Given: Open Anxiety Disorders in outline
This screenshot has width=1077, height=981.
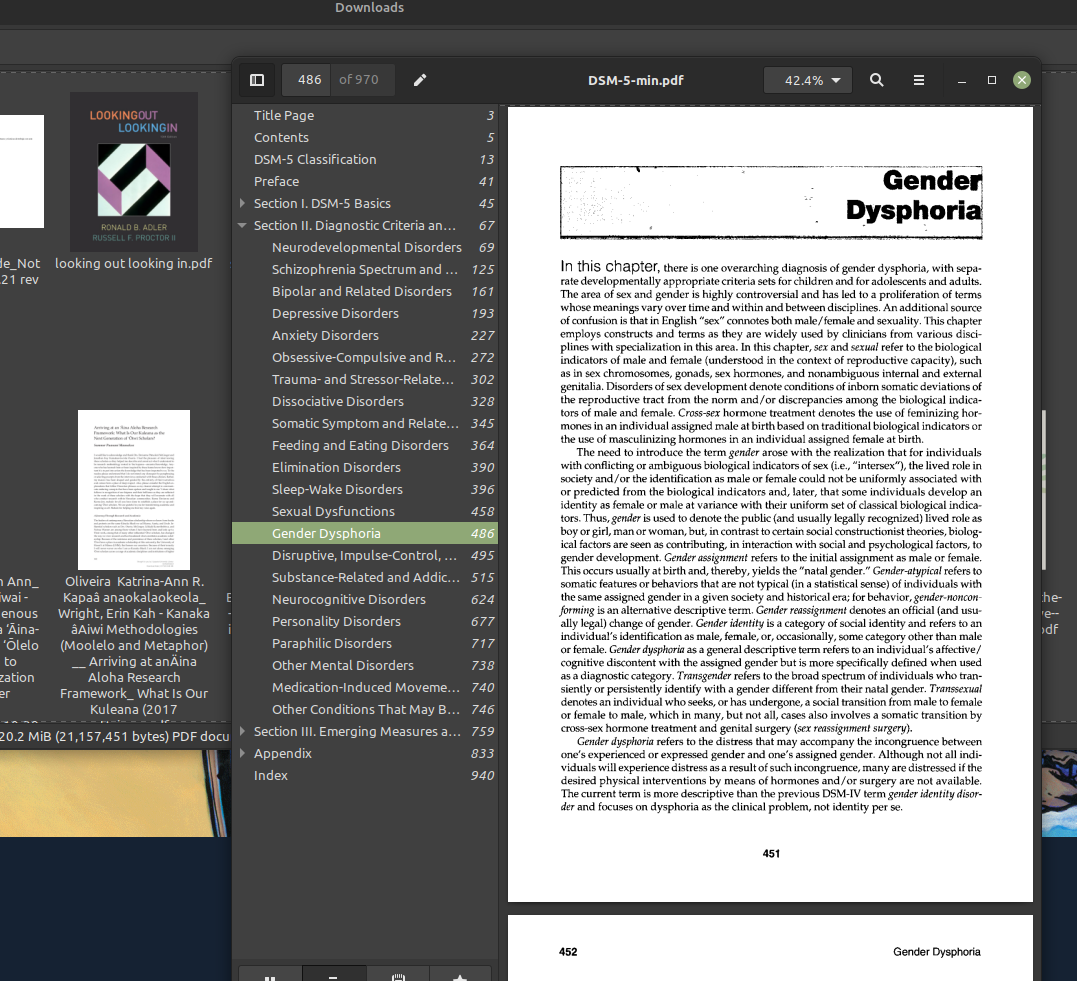Looking at the screenshot, I should coord(365,335).
